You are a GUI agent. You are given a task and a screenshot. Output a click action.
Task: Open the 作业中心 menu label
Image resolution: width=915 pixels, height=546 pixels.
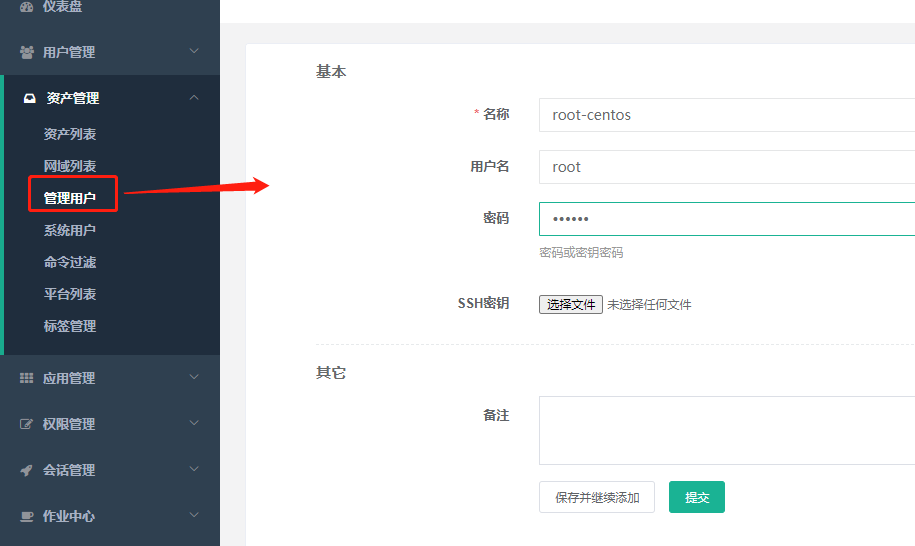(x=69, y=516)
